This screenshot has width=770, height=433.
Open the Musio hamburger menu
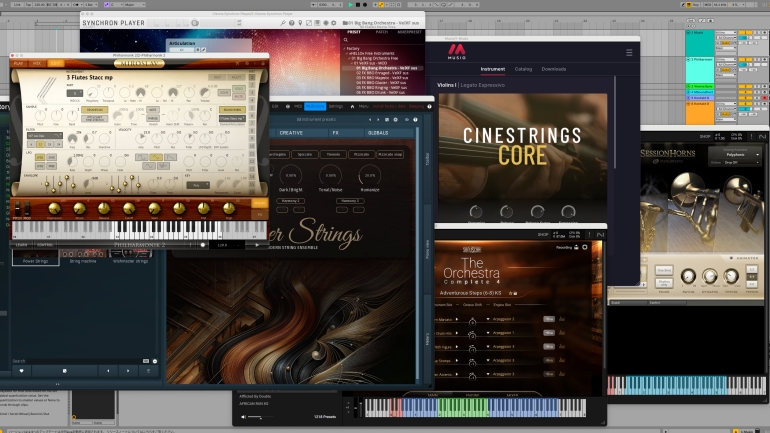click(629, 53)
